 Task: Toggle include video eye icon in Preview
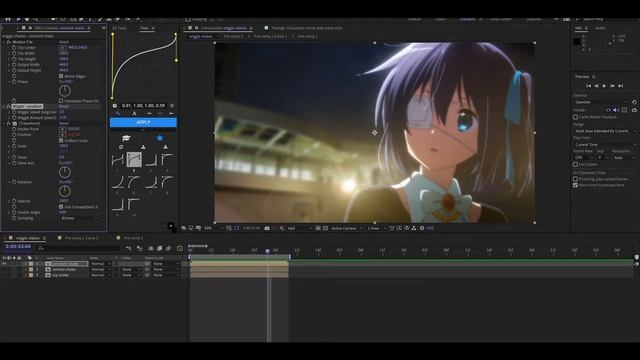(x=608, y=110)
